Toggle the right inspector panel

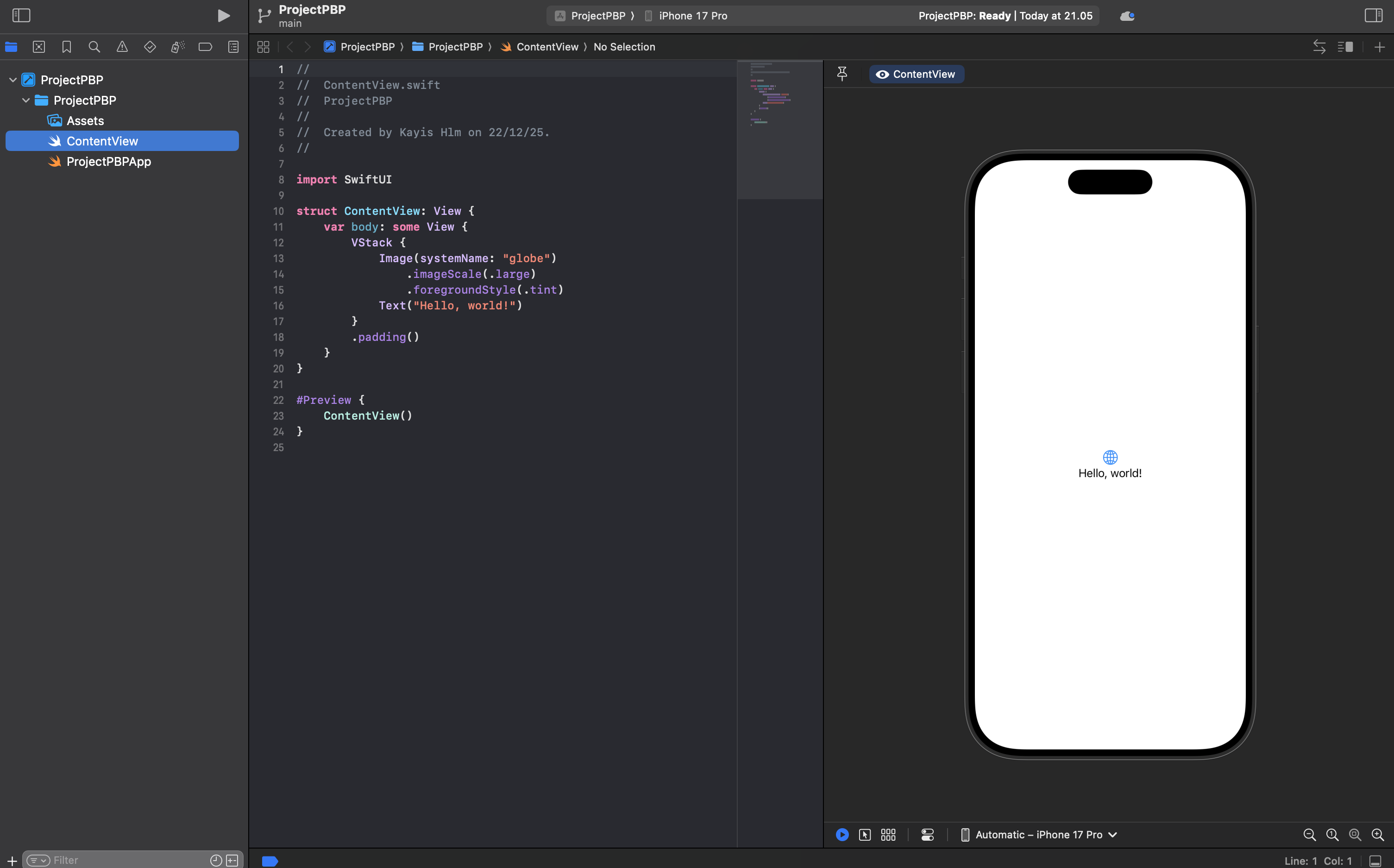click(1373, 15)
